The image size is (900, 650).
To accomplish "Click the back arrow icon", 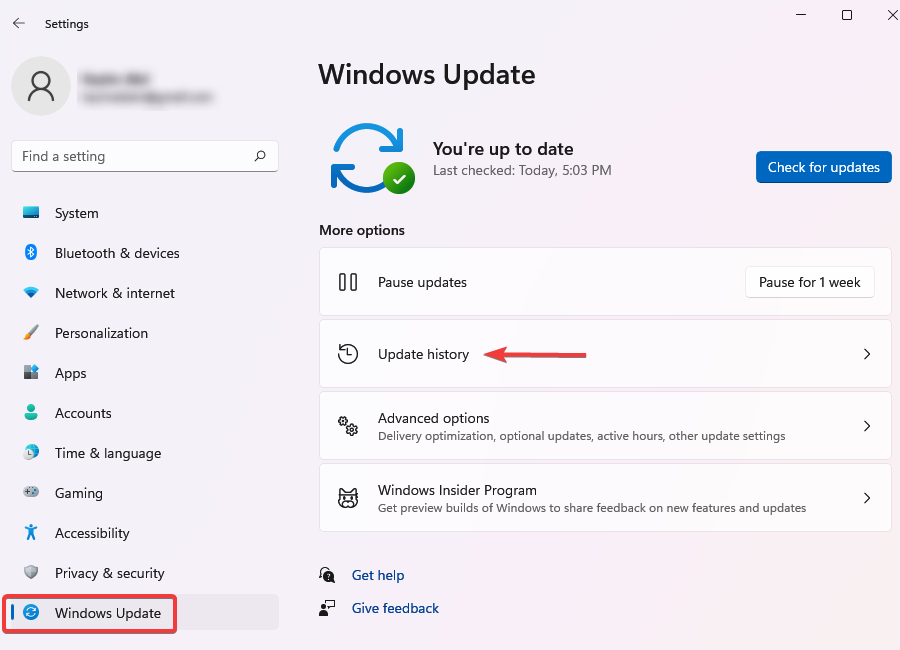I will click(x=19, y=23).
